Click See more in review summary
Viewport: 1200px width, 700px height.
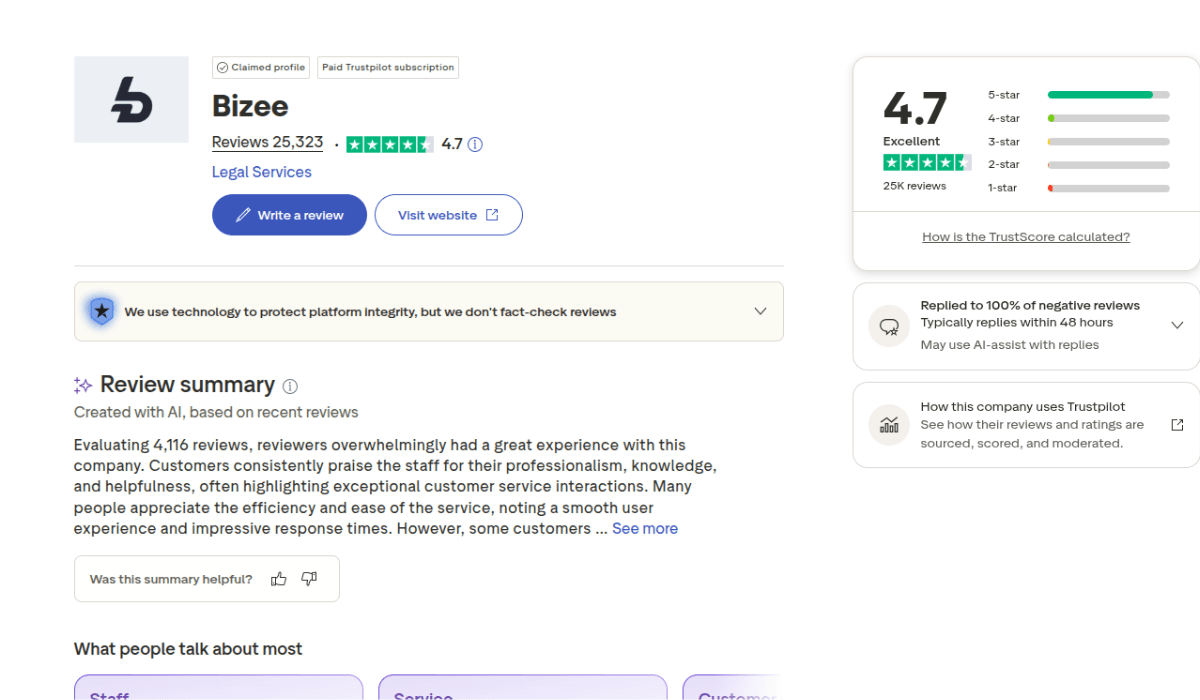[x=645, y=528]
